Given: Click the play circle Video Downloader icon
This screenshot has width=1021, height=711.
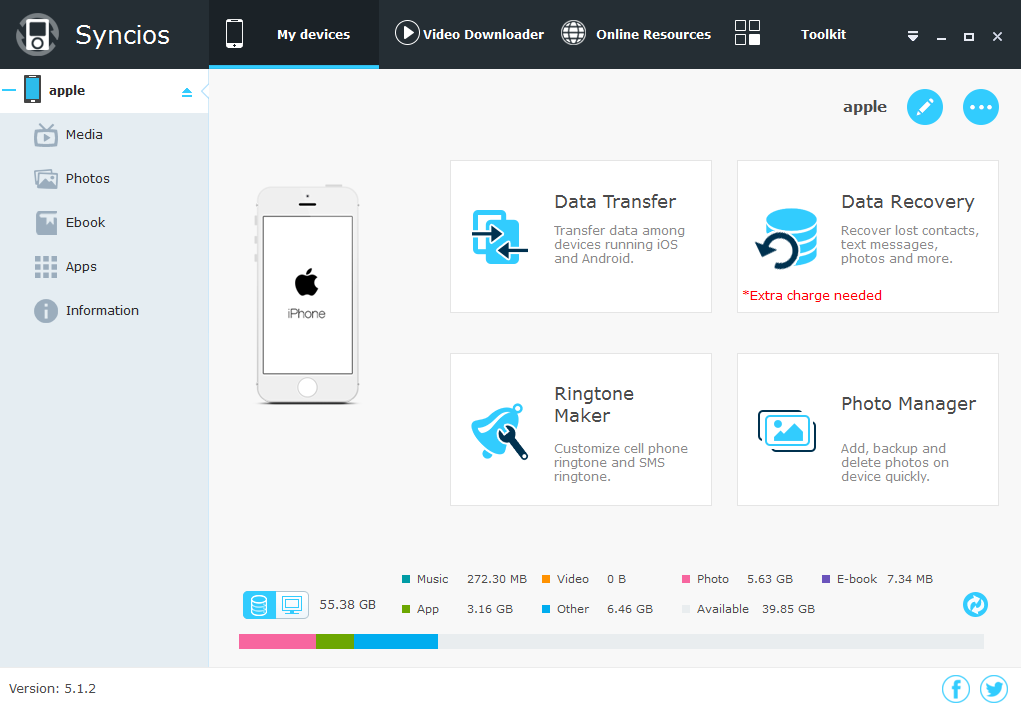Looking at the screenshot, I should click(407, 33).
